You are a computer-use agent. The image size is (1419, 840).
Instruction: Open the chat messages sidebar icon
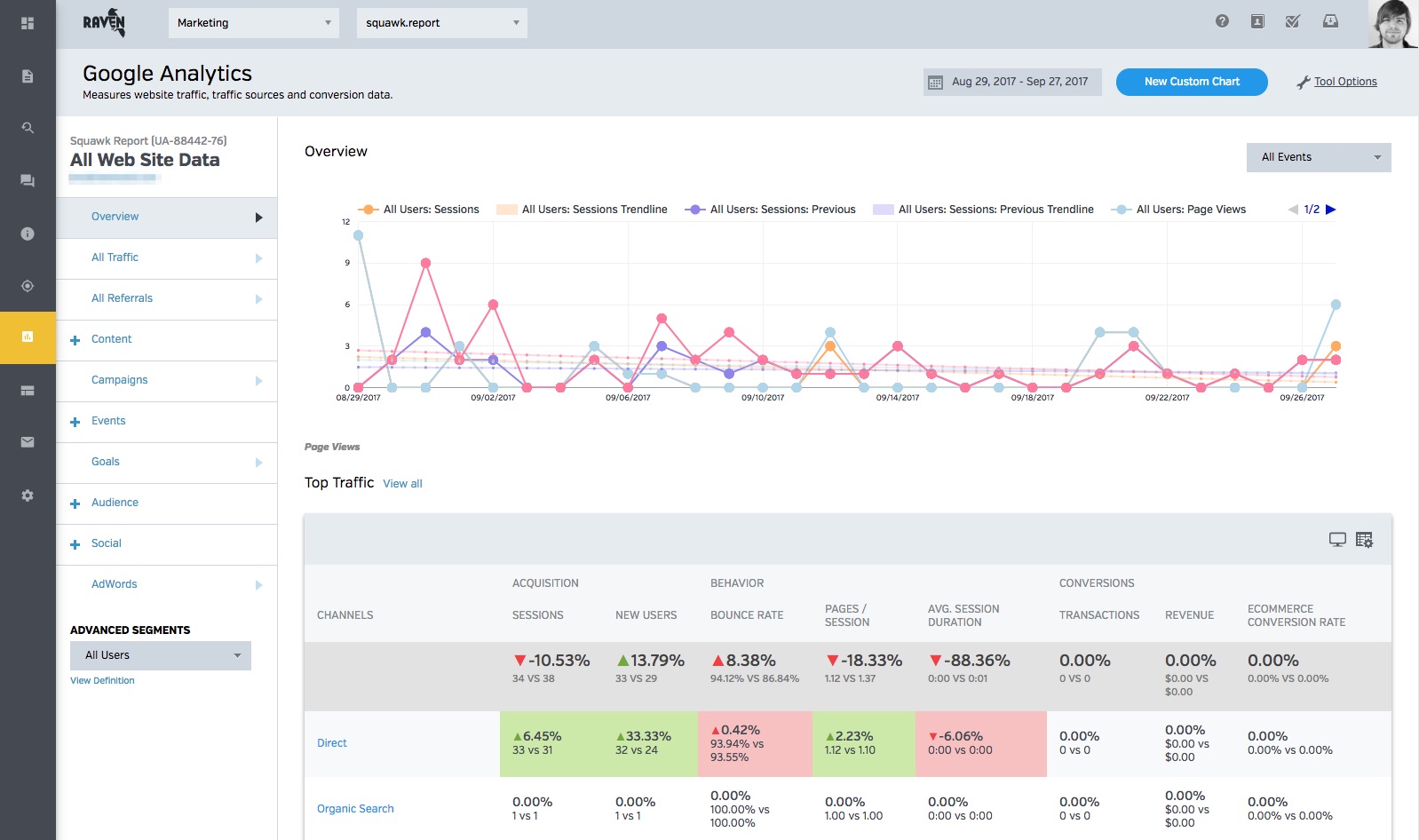click(x=28, y=180)
